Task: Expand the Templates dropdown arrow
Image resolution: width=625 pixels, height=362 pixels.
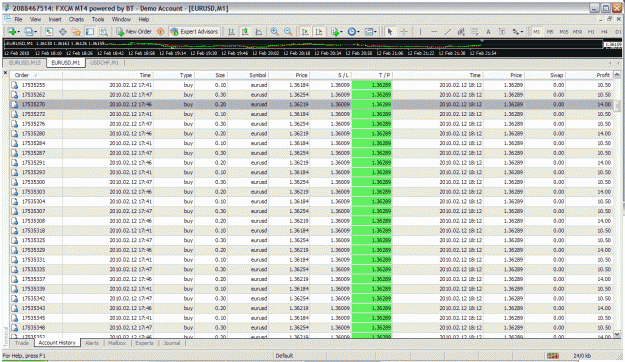Action: (375, 32)
